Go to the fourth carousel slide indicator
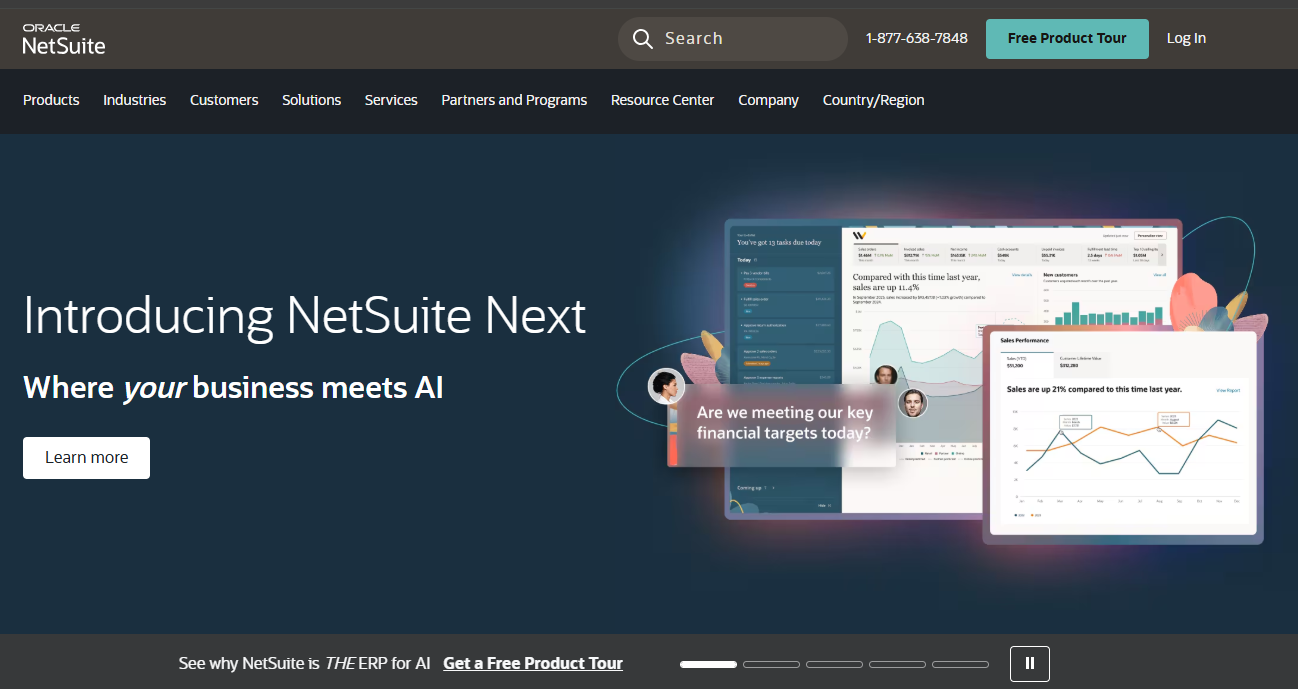 pos(897,664)
